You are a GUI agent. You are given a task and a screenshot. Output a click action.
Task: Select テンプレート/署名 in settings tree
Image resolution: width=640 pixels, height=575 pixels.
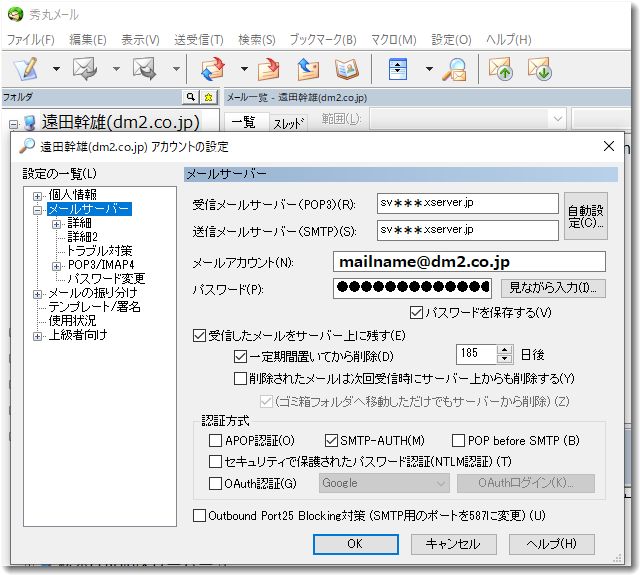pos(94,306)
